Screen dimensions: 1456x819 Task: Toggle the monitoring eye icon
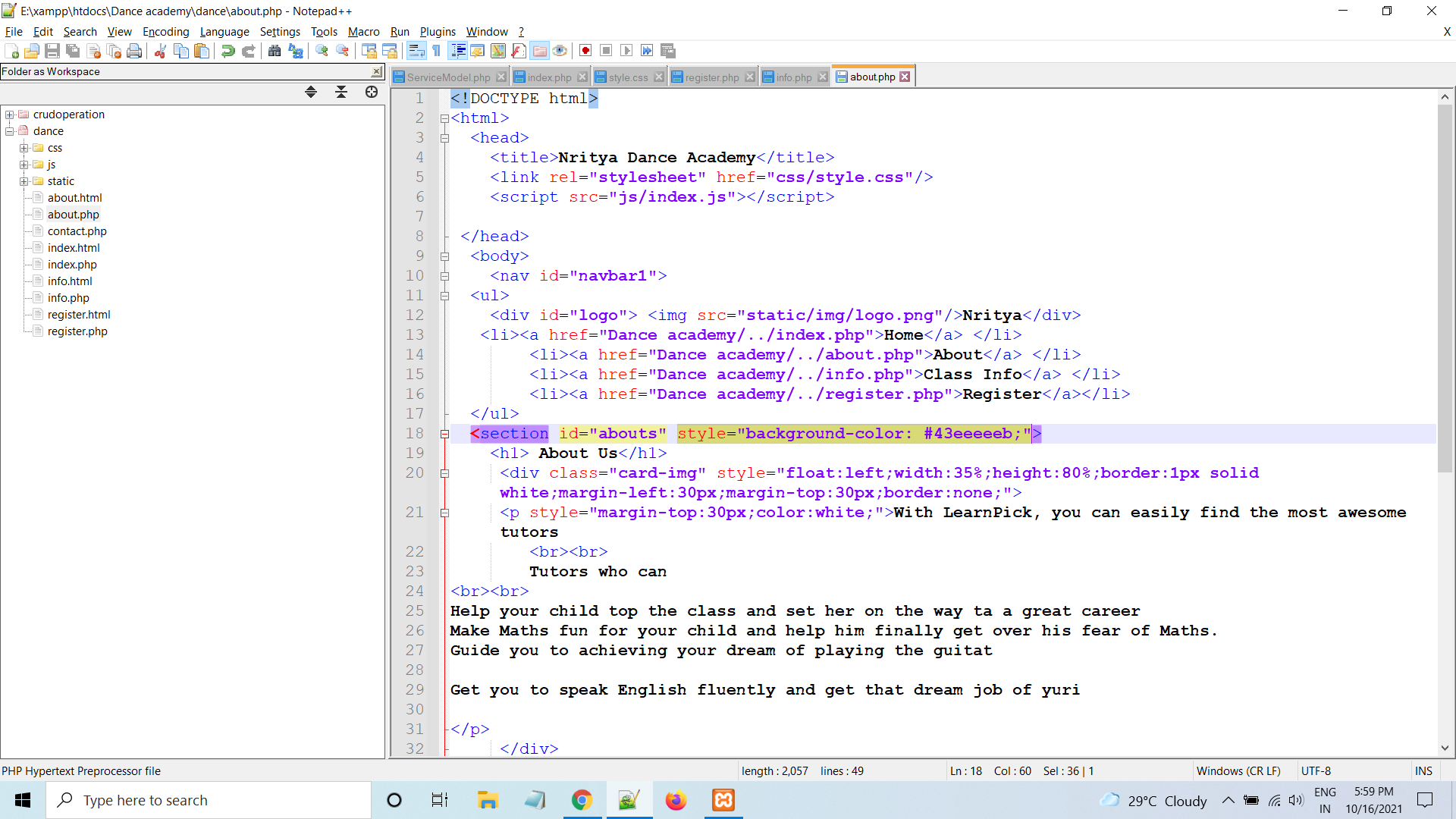click(560, 51)
